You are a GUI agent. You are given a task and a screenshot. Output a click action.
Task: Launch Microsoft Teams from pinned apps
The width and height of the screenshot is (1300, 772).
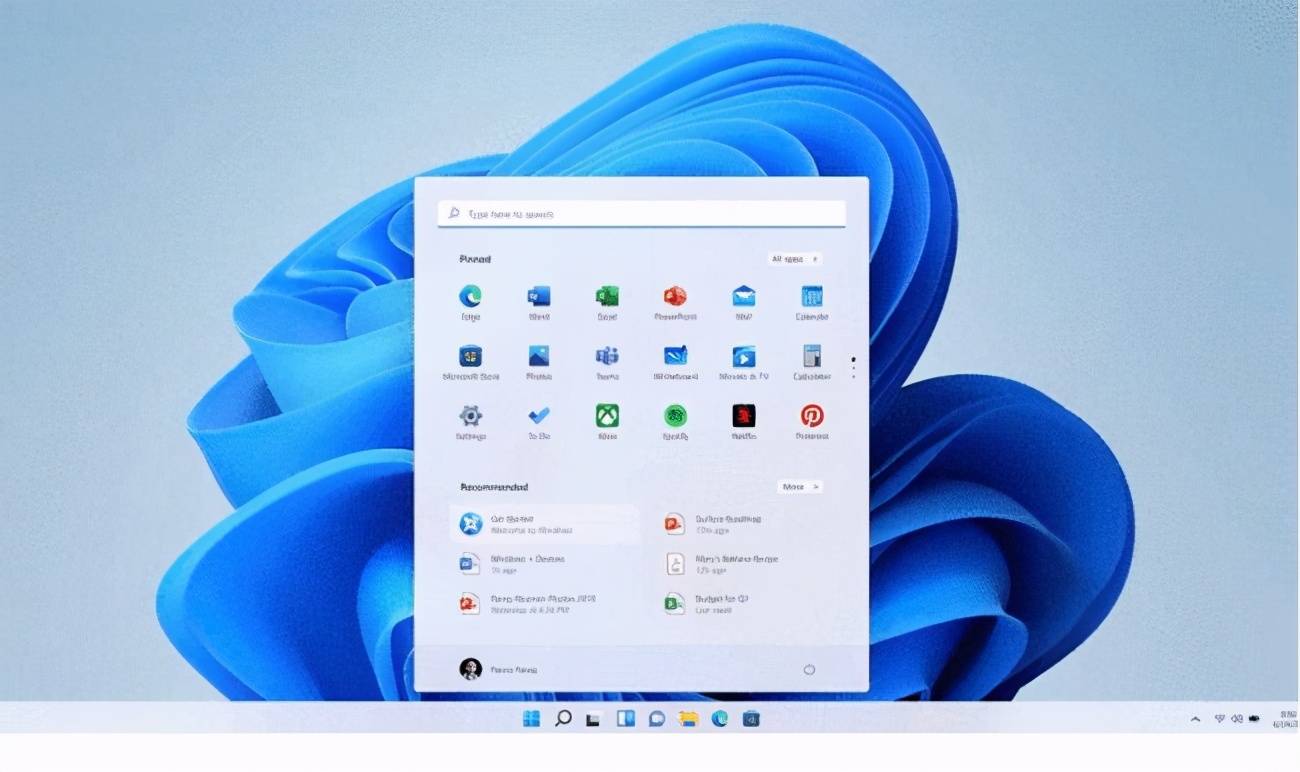[x=607, y=356]
